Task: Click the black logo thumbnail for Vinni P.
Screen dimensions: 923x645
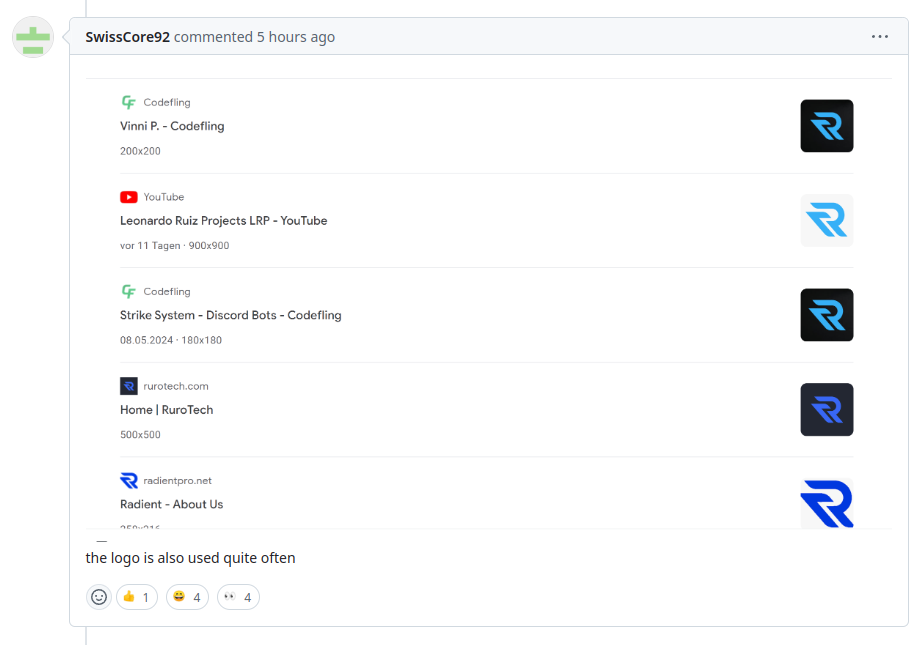Action: click(826, 126)
